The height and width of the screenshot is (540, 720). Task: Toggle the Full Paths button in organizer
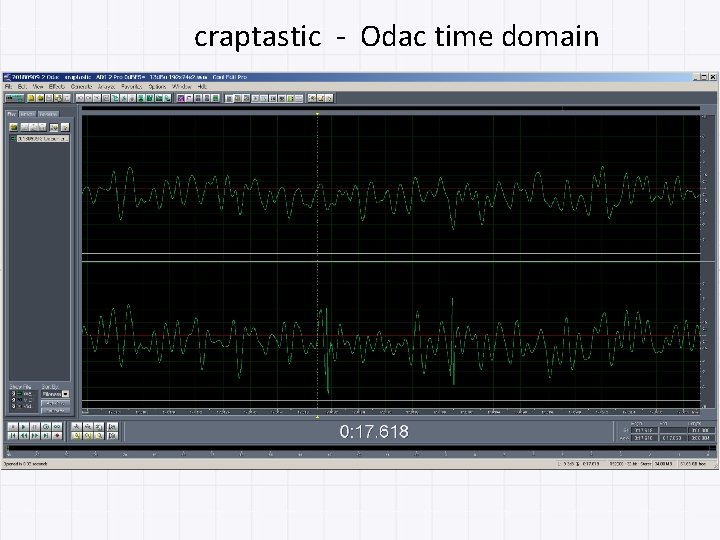tap(55, 411)
